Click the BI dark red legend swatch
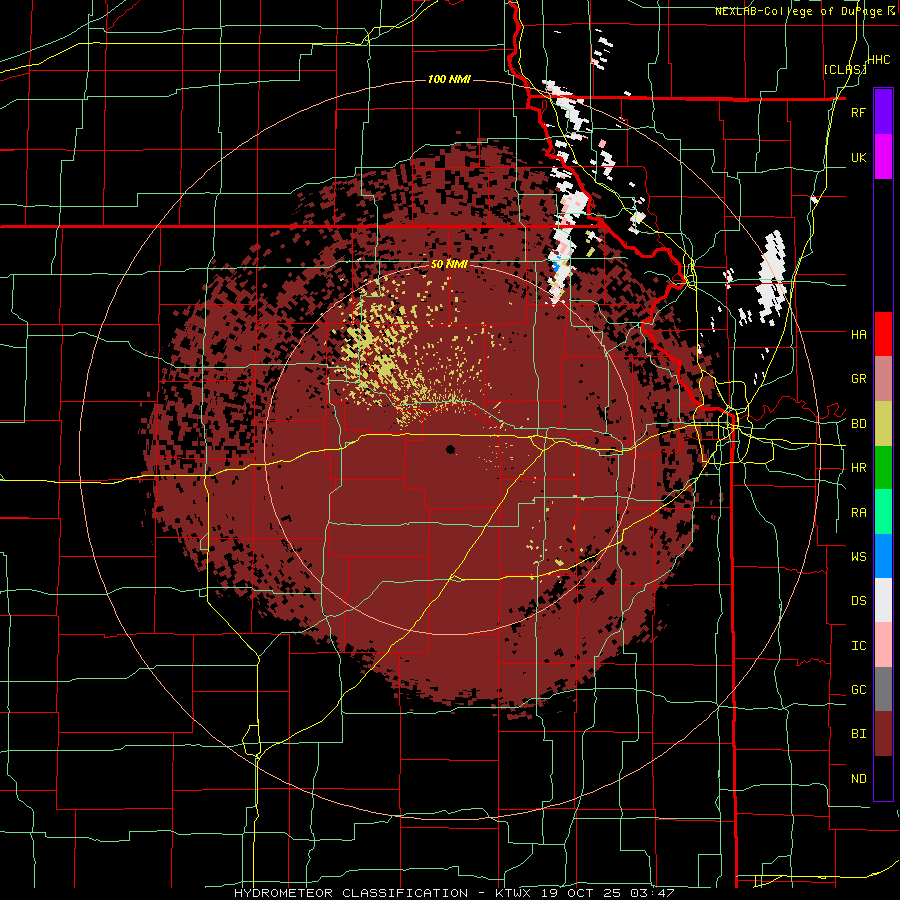 coord(883,734)
